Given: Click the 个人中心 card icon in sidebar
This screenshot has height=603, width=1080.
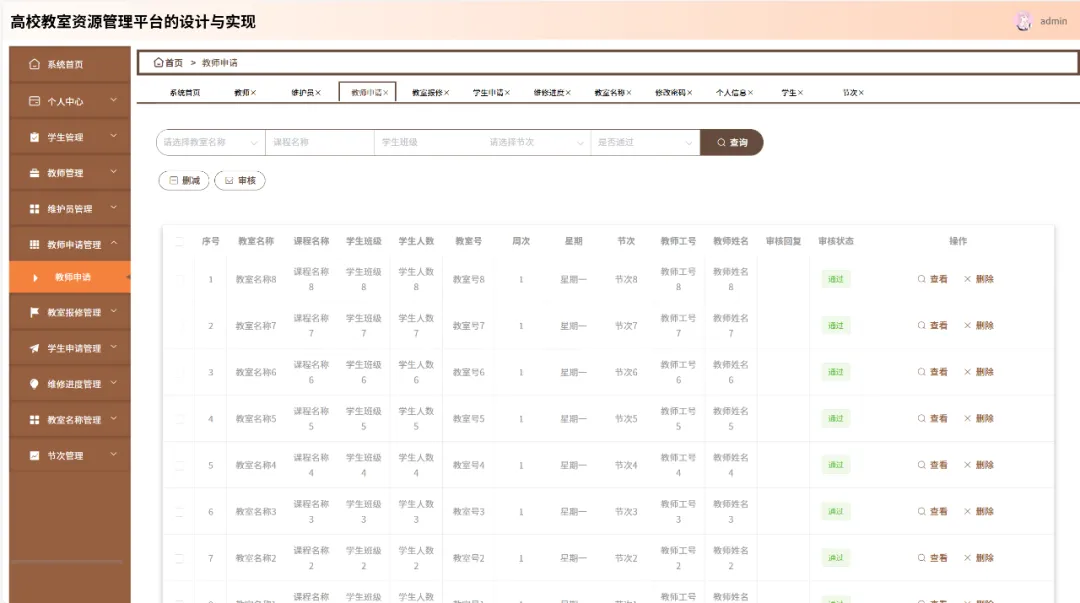Looking at the screenshot, I should pos(34,101).
